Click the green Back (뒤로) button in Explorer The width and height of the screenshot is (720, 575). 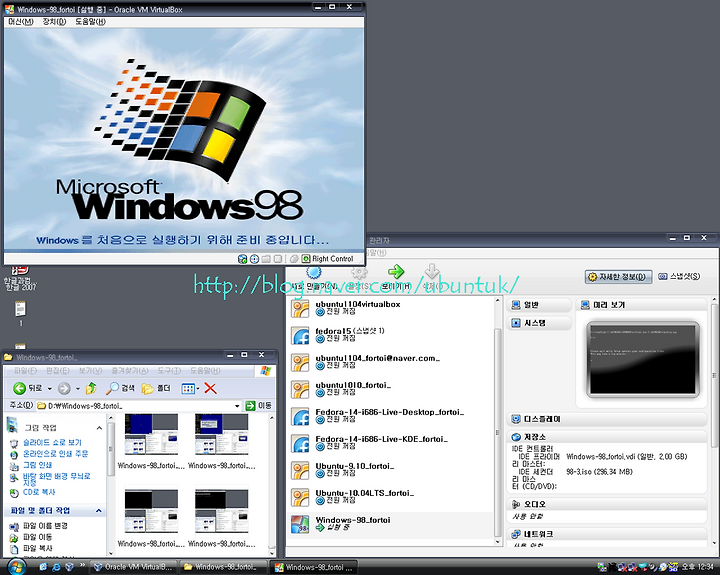tap(28, 389)
